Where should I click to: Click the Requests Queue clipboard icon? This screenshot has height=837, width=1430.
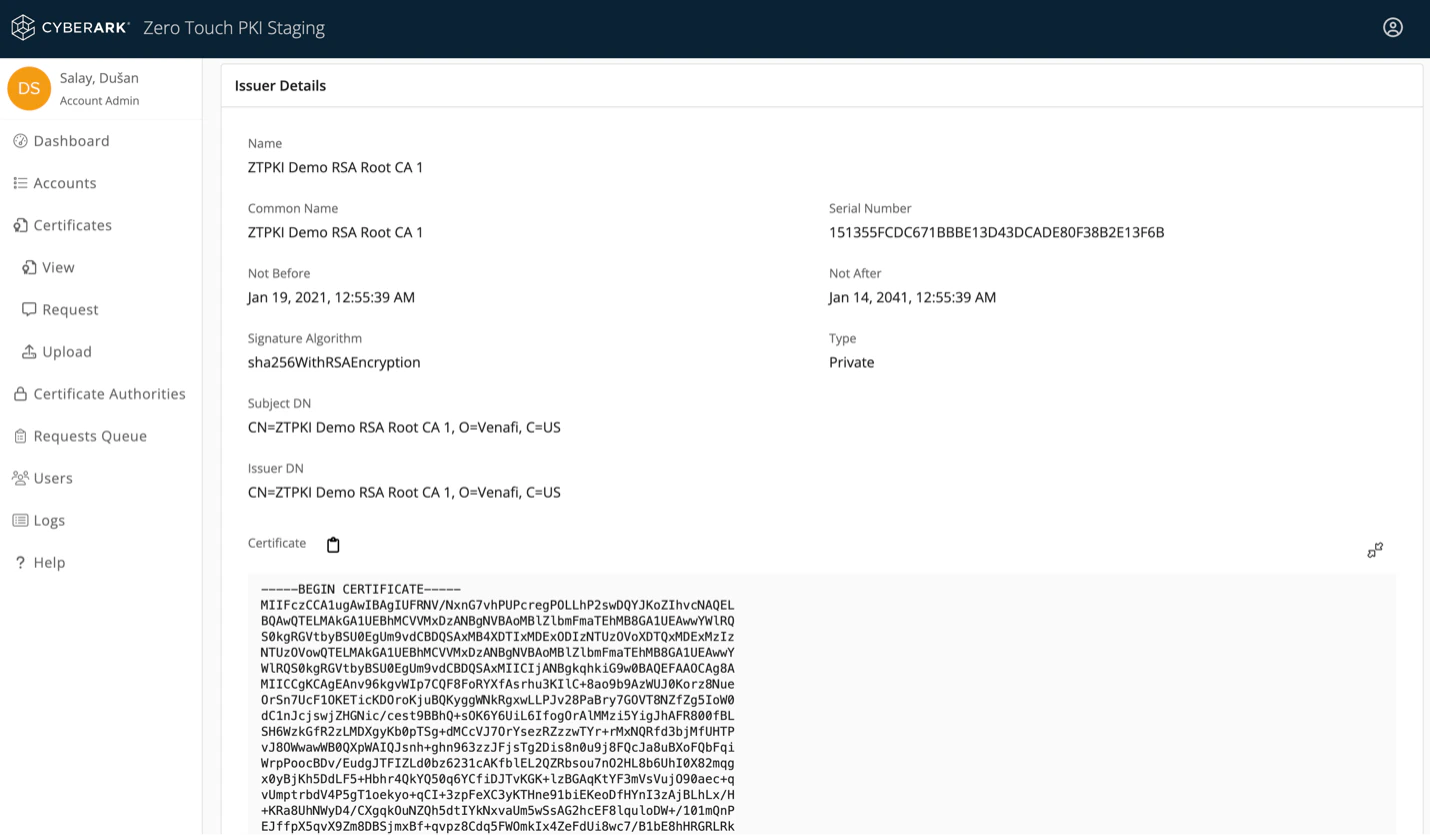click(x=20, y=436)
